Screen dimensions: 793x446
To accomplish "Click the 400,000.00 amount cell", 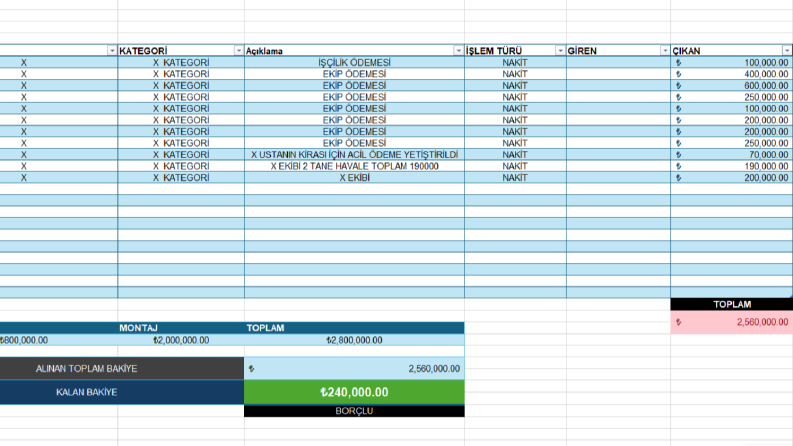I will (731, 74).
